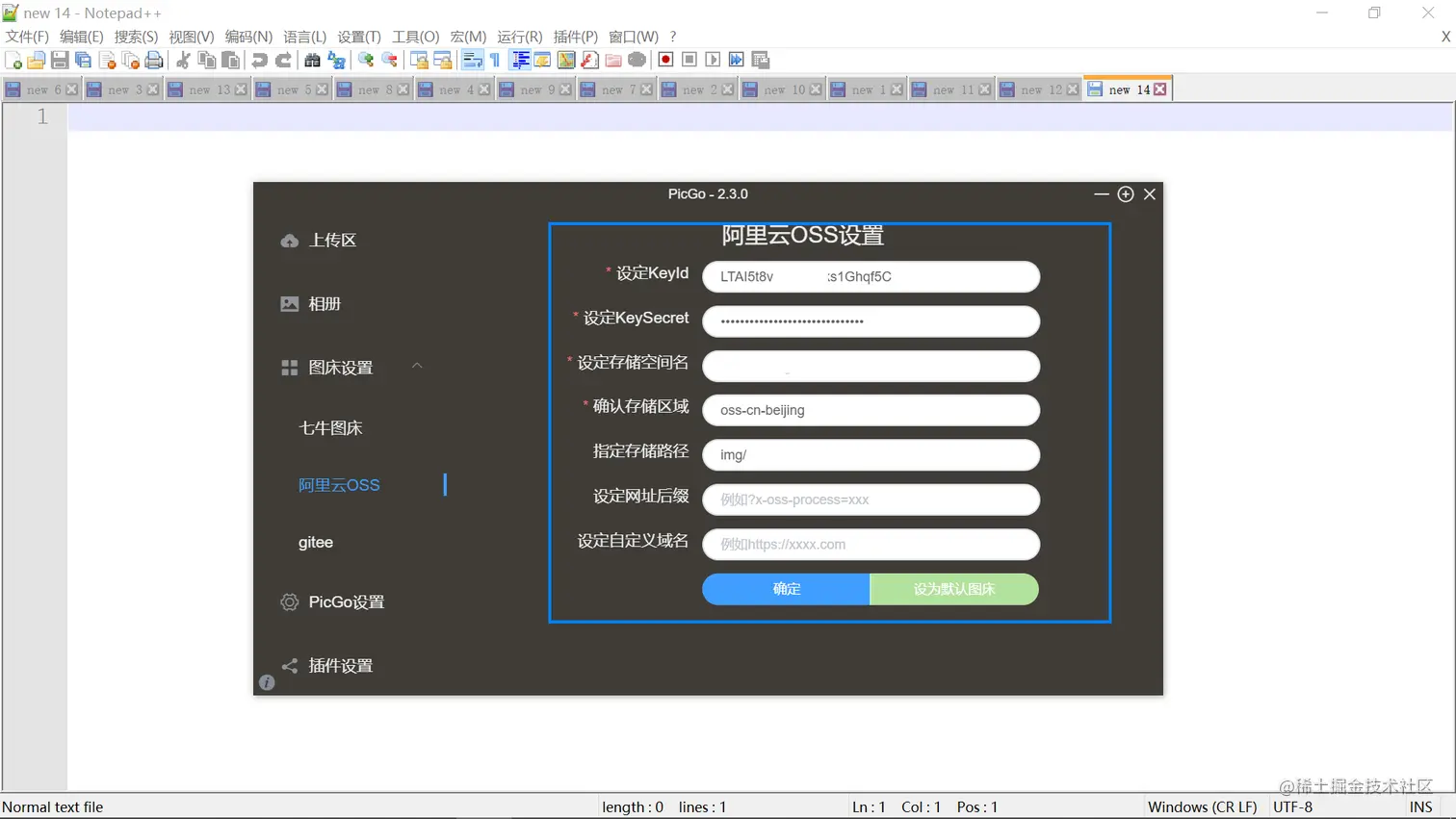Toggle show all characters pilcrow icon
Viewport: 1456px width, 819px height.
coord(494,60)
